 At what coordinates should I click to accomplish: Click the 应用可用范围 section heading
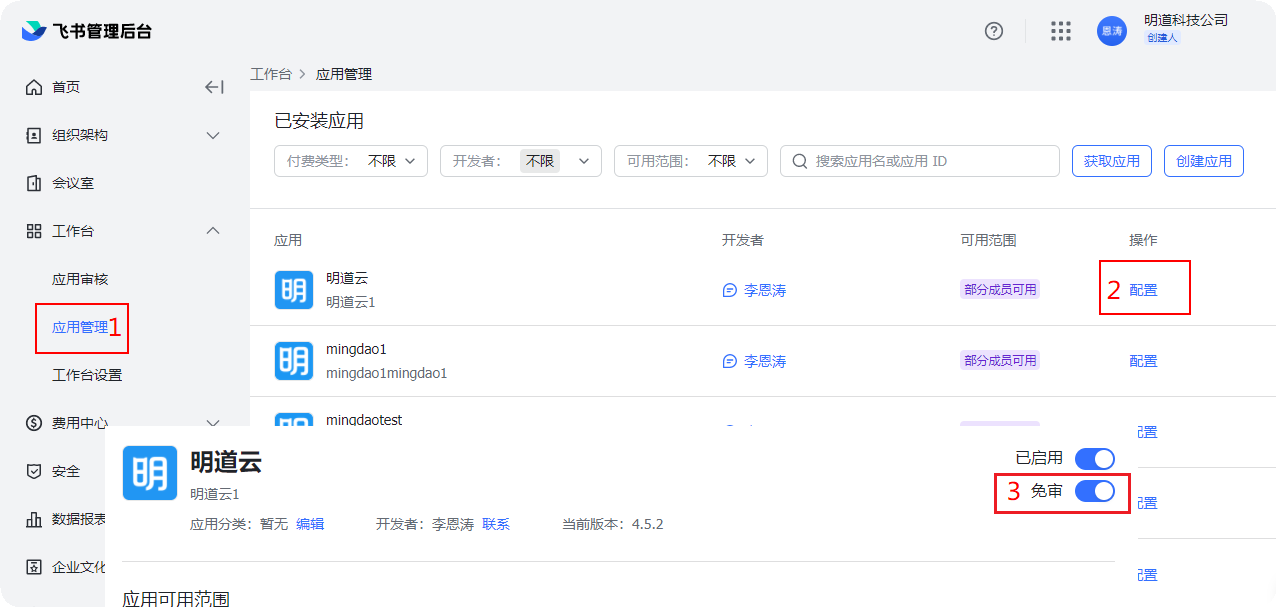click(176, 599)
